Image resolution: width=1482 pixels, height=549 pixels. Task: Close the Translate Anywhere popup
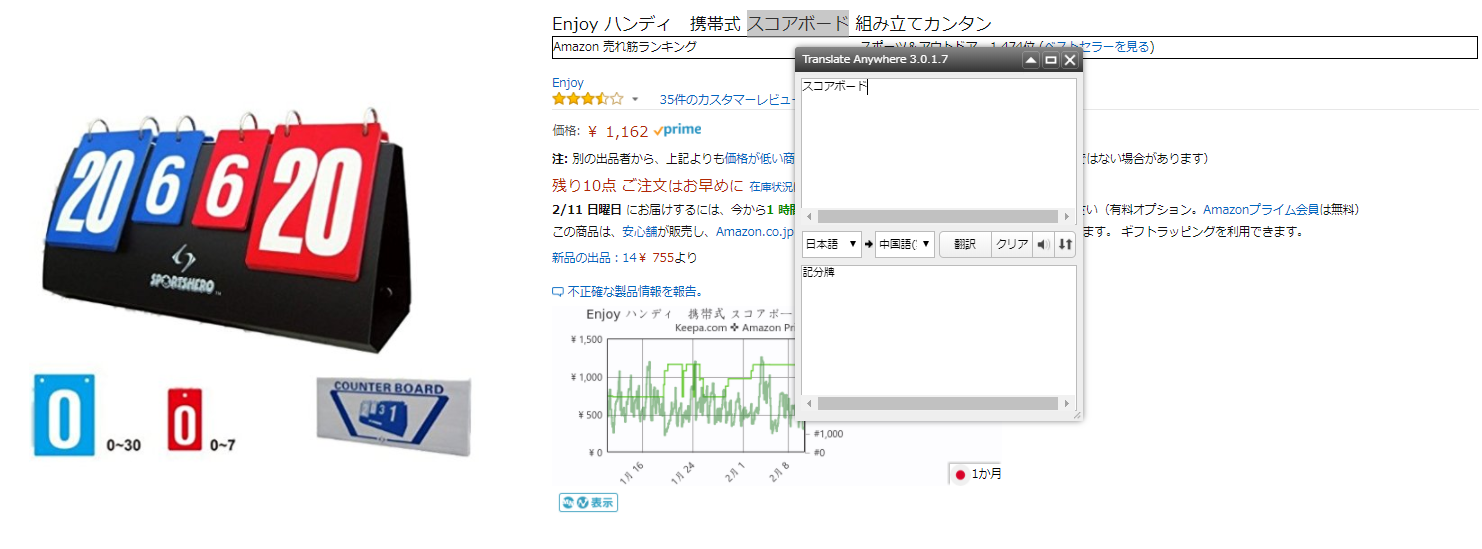point(1070,60)
